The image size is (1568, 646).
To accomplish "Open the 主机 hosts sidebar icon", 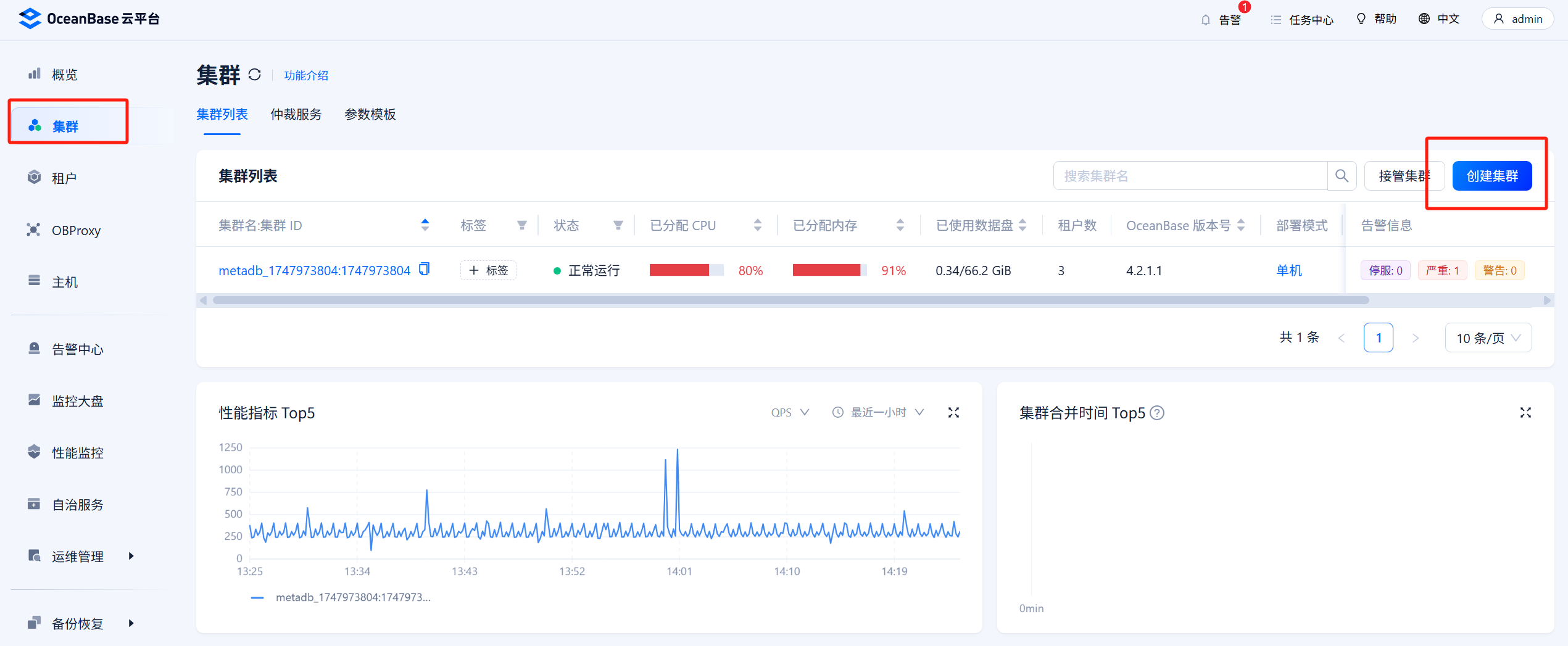I will pyautogui.click(x=64, y=281).
